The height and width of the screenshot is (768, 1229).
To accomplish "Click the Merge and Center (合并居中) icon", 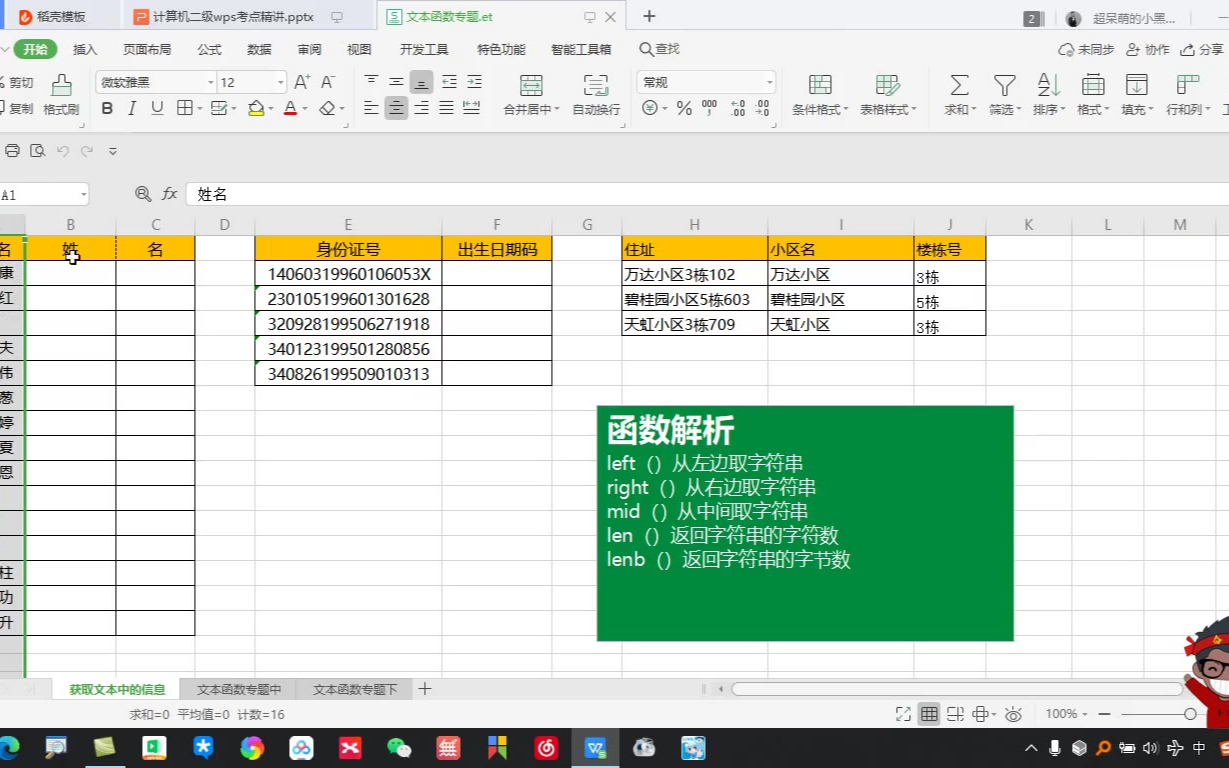I will pyautogui.click(x=531, y=86).
